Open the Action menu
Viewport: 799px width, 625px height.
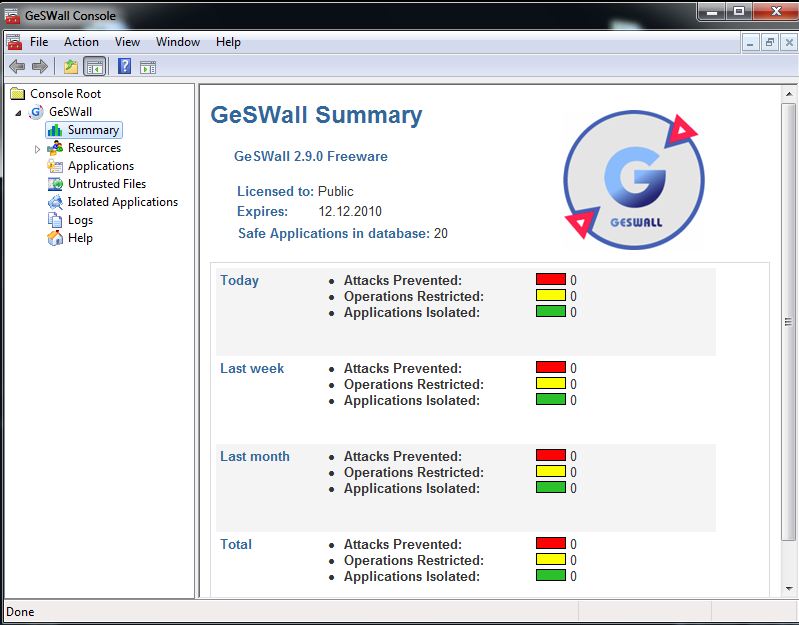click(x=81, y=42)
